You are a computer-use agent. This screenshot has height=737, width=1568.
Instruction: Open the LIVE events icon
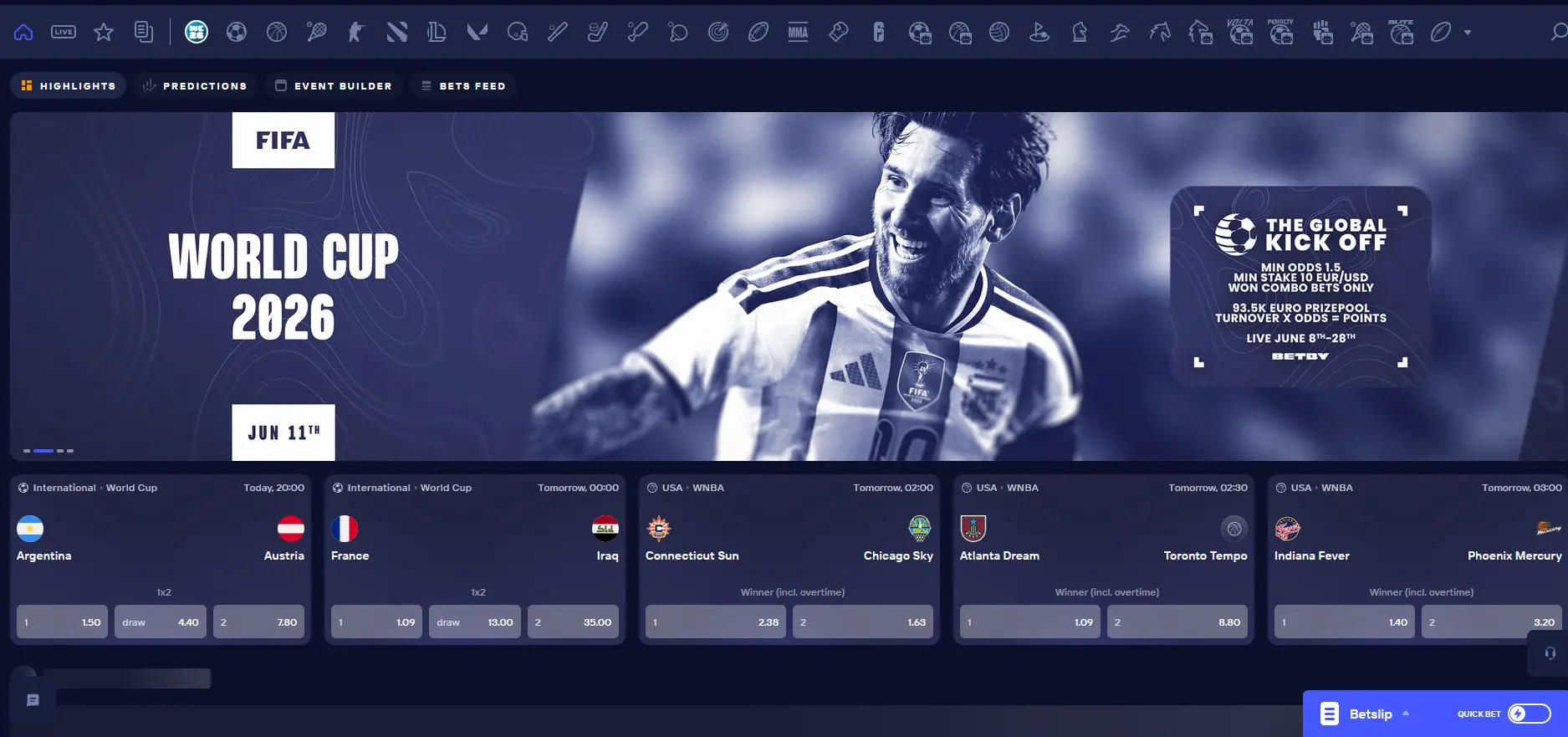point(64,33)
